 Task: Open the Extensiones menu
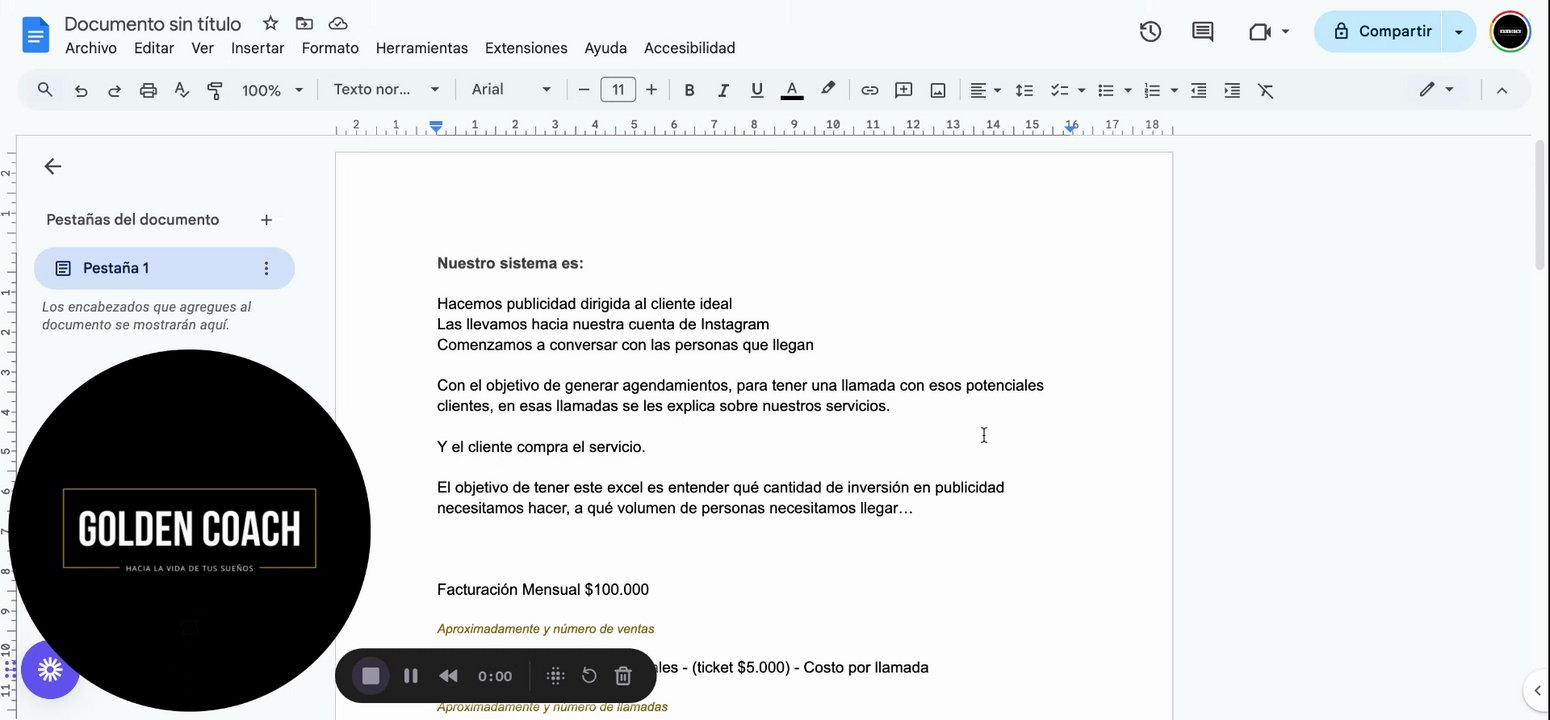click(x=526, y=48)
